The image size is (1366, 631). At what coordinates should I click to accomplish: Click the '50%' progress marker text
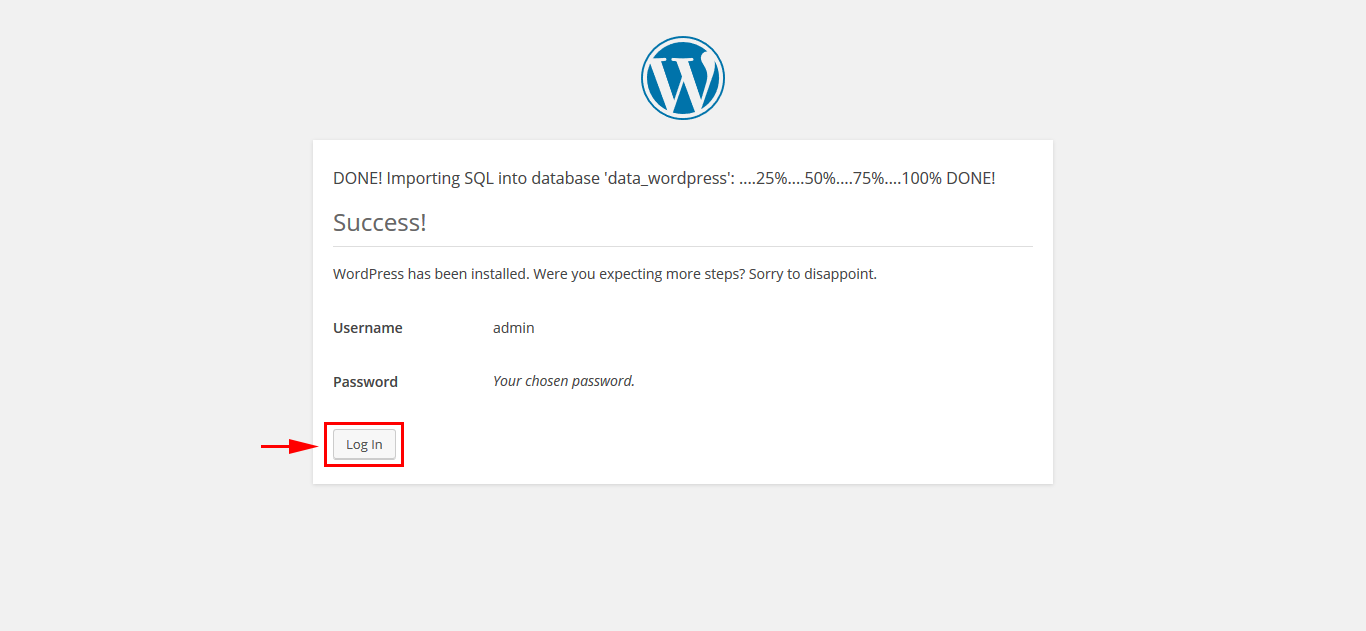pos(821,179)
